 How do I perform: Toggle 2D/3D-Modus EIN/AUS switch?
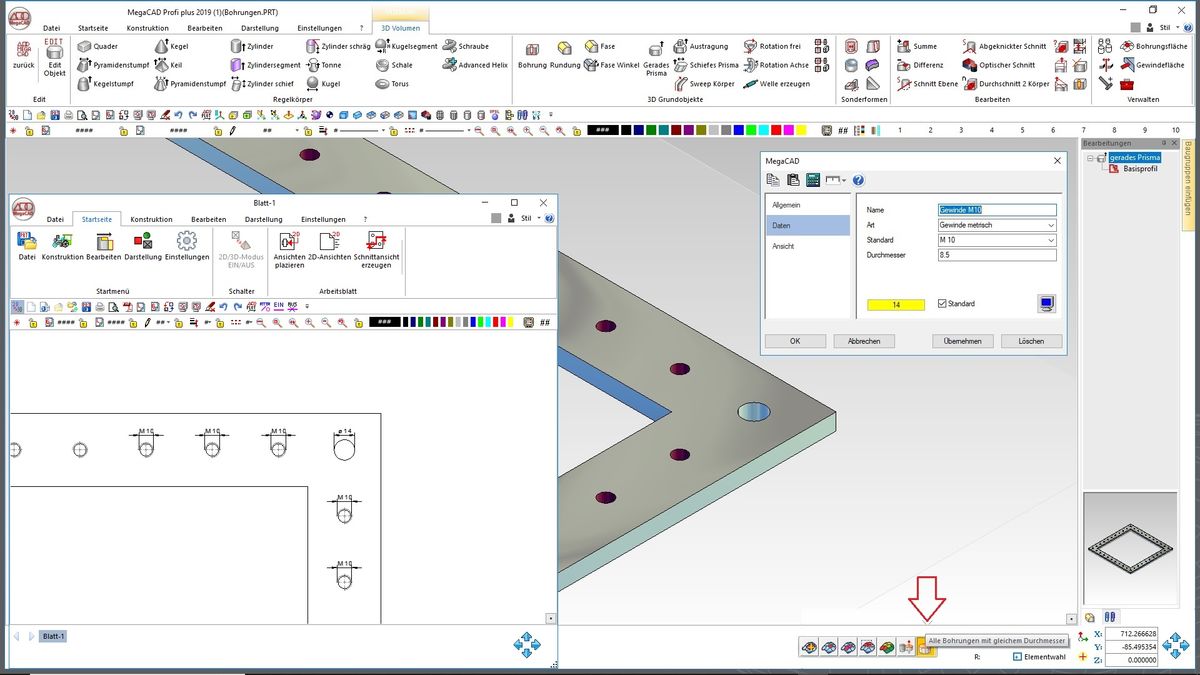coord(240,246)
